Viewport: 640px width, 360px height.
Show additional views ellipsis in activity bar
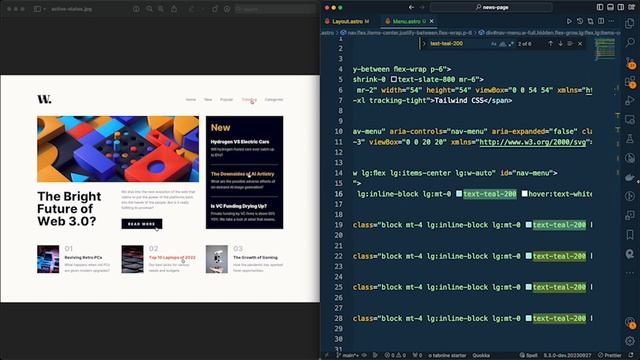click(x=630, y=273)
